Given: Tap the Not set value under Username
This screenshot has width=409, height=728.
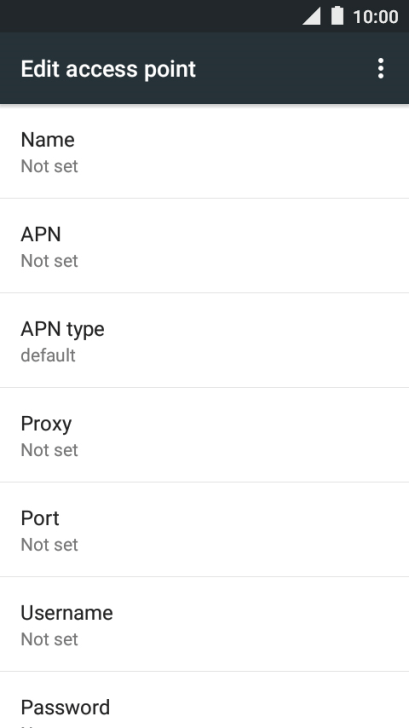Looking at the screenshot, I should [49, 640].
